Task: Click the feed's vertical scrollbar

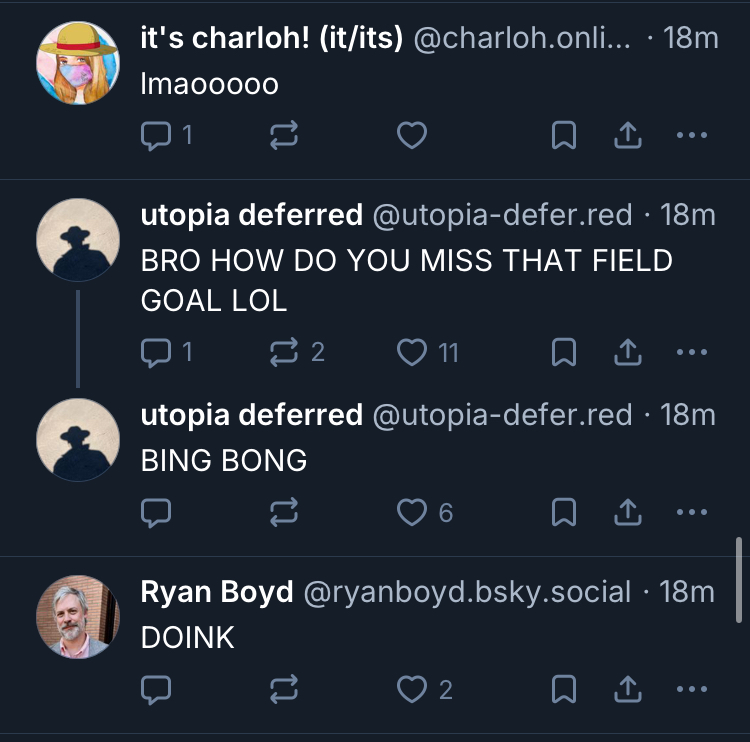Action: [740, 580]
